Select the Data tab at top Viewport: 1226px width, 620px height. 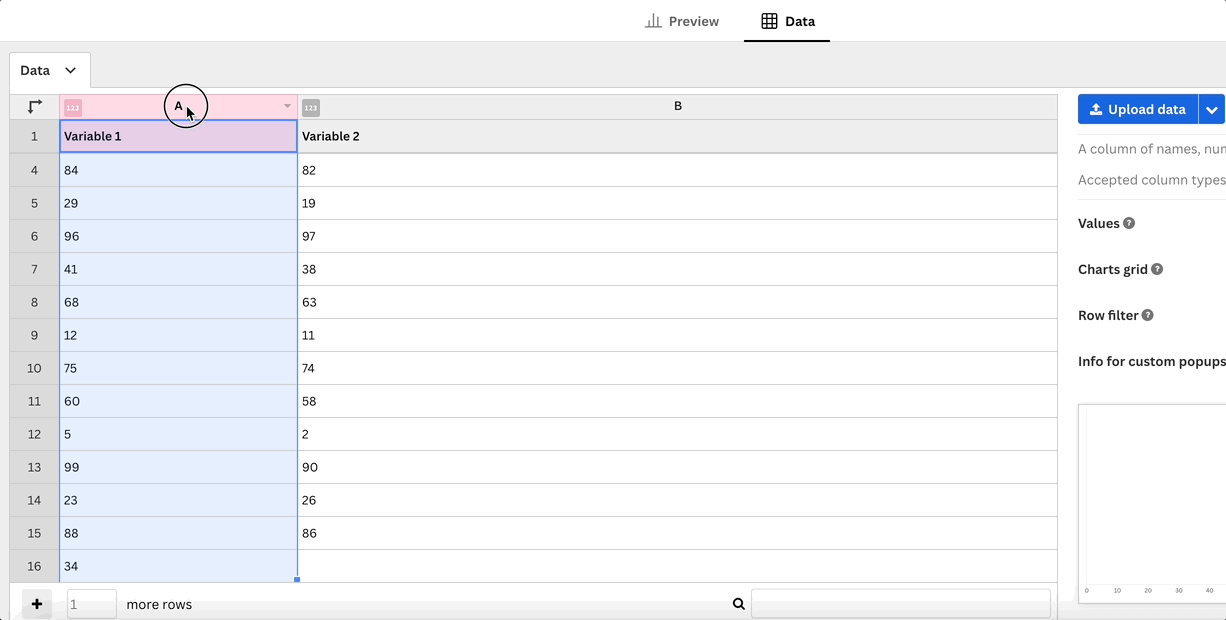787,21
